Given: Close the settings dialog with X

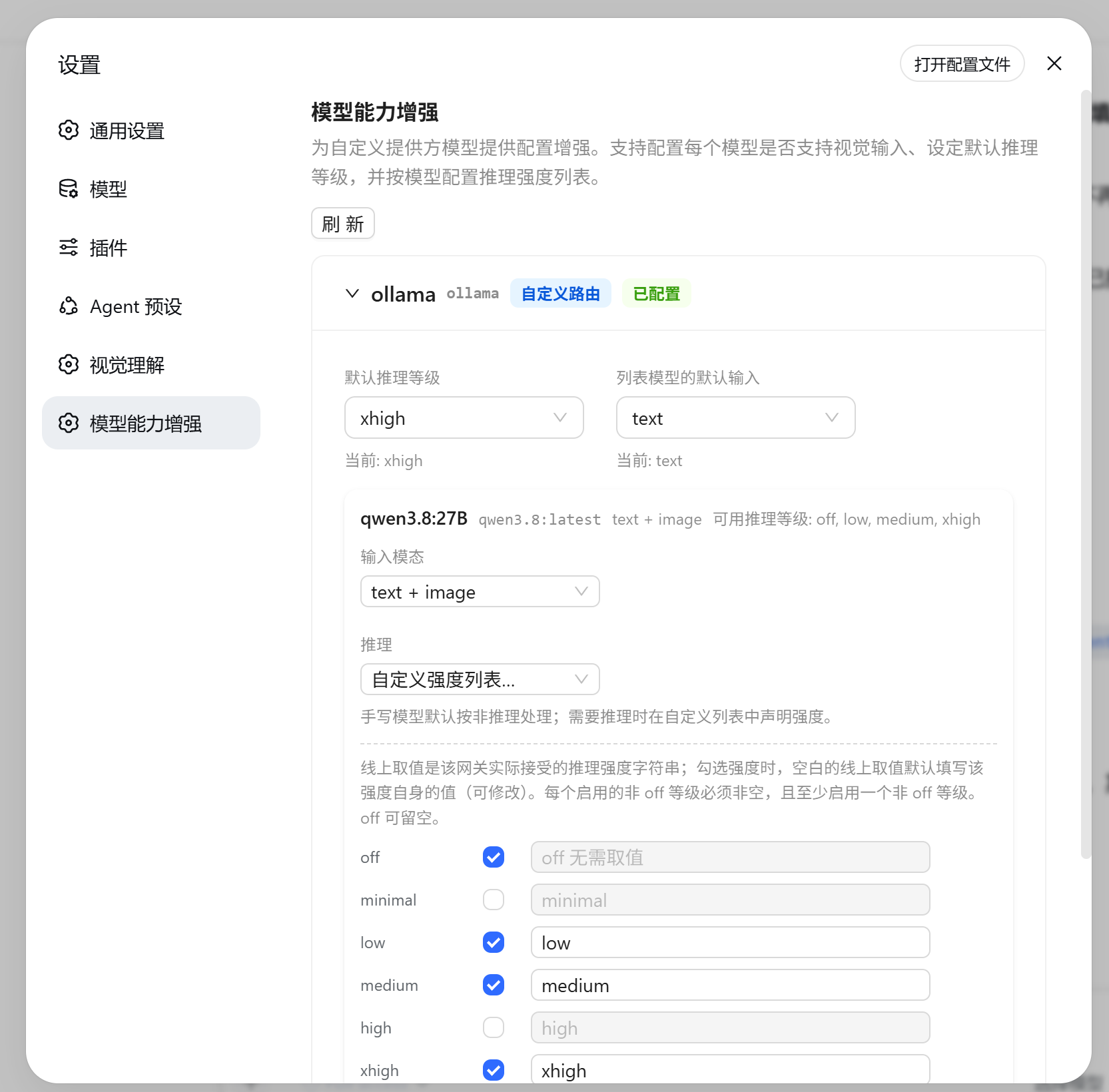Looking at the screenshot, I should point(1054,63).
